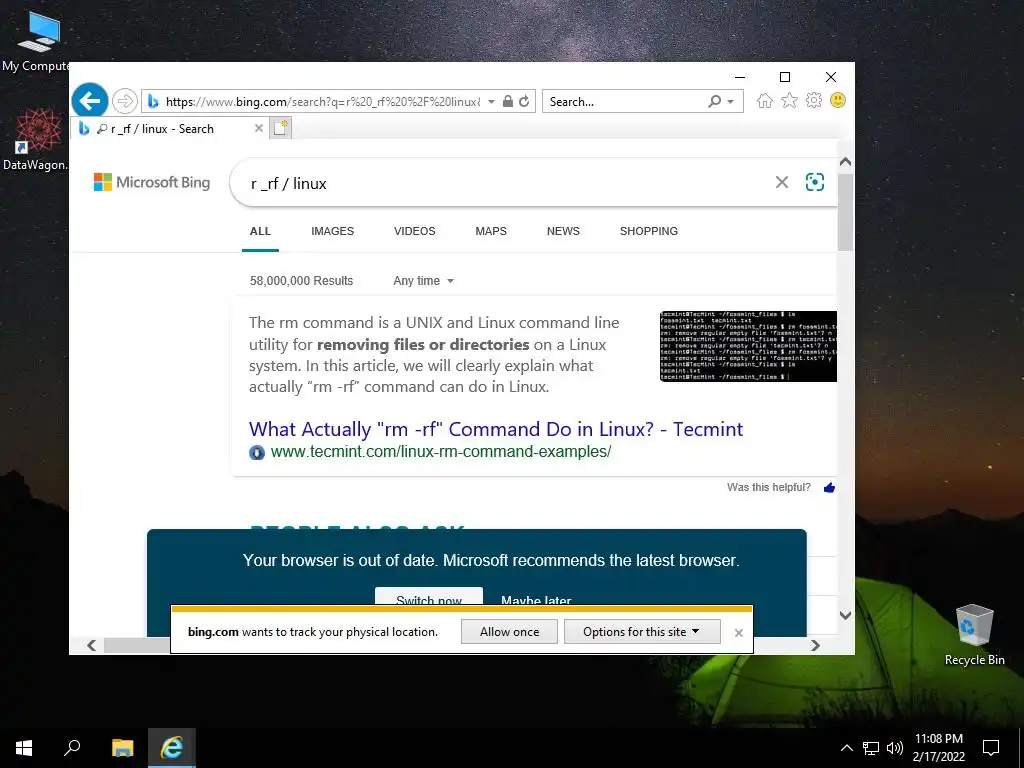The image size is (1024, 768).
Task: Switch to the SHOPPING tab
Action: click(x=648, y=231)
